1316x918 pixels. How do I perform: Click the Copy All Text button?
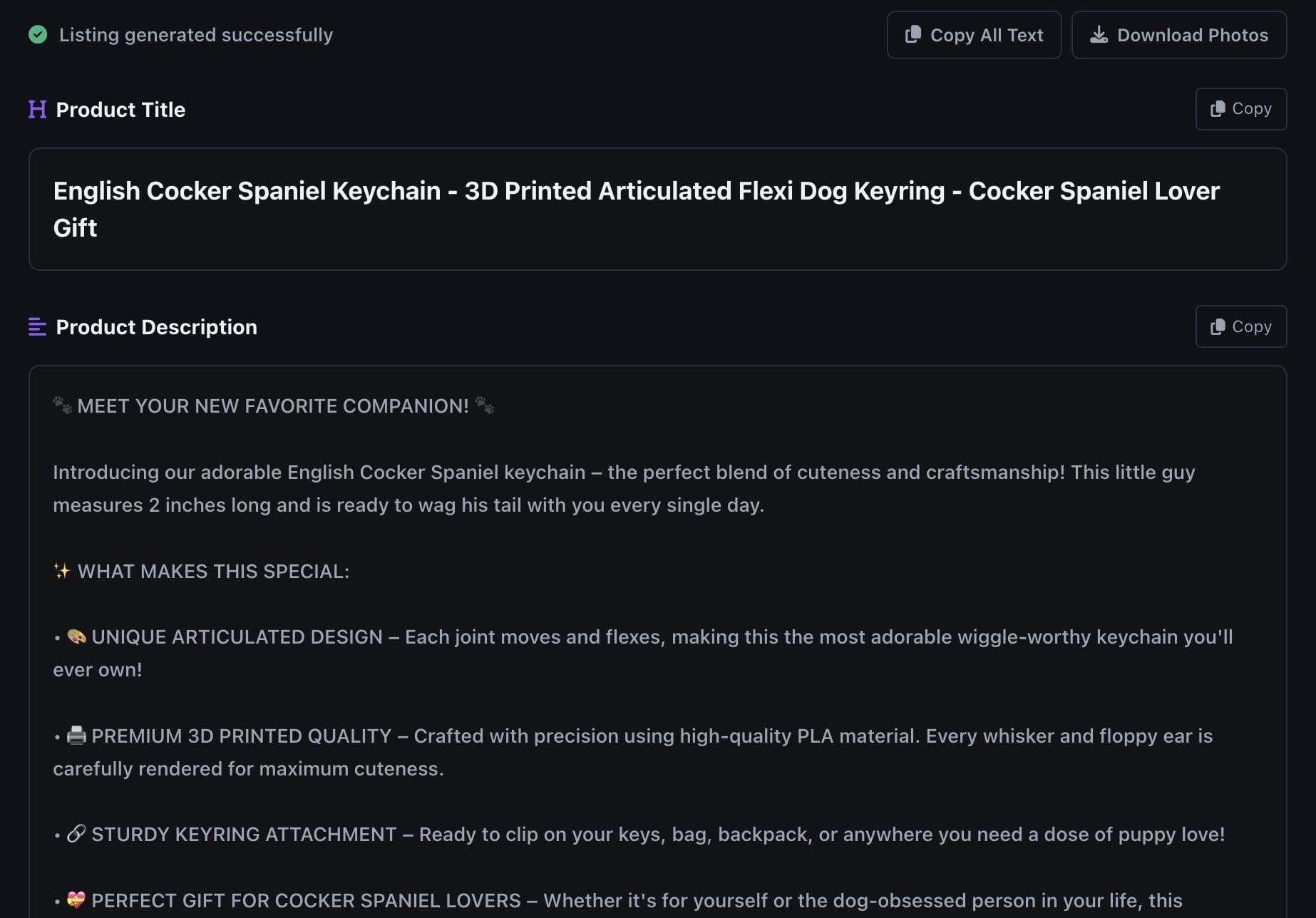coord(974,35)
